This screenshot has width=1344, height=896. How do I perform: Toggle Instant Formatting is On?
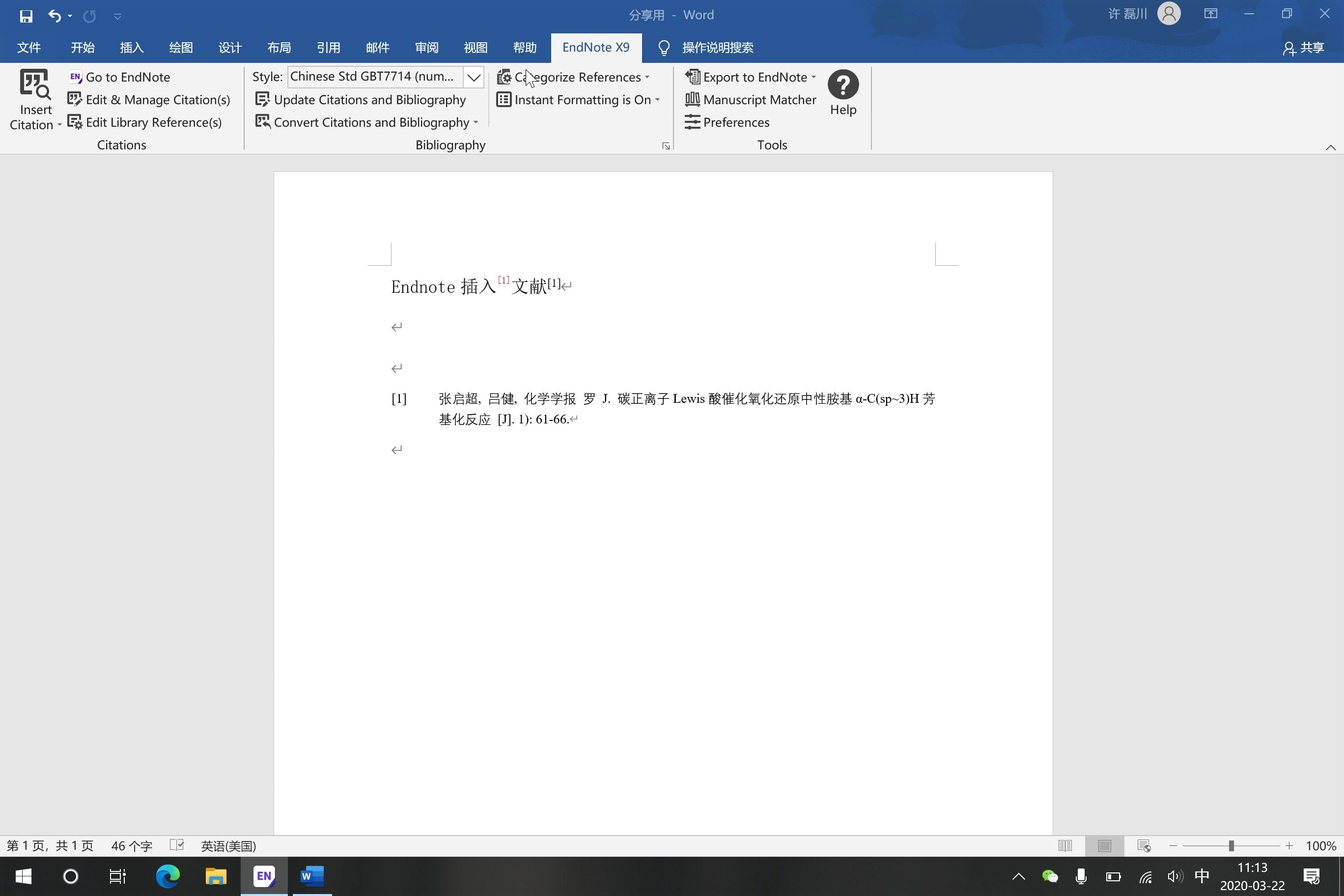(x=578, y=100)
